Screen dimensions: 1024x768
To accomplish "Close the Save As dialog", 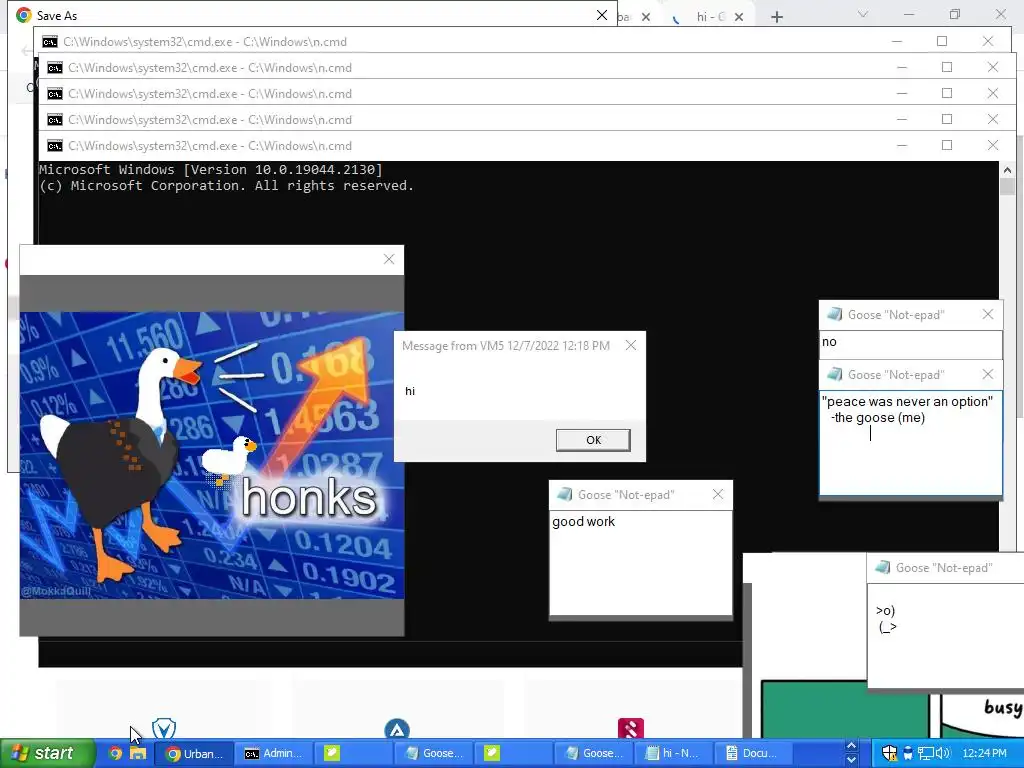I will (x=602, y=15).
